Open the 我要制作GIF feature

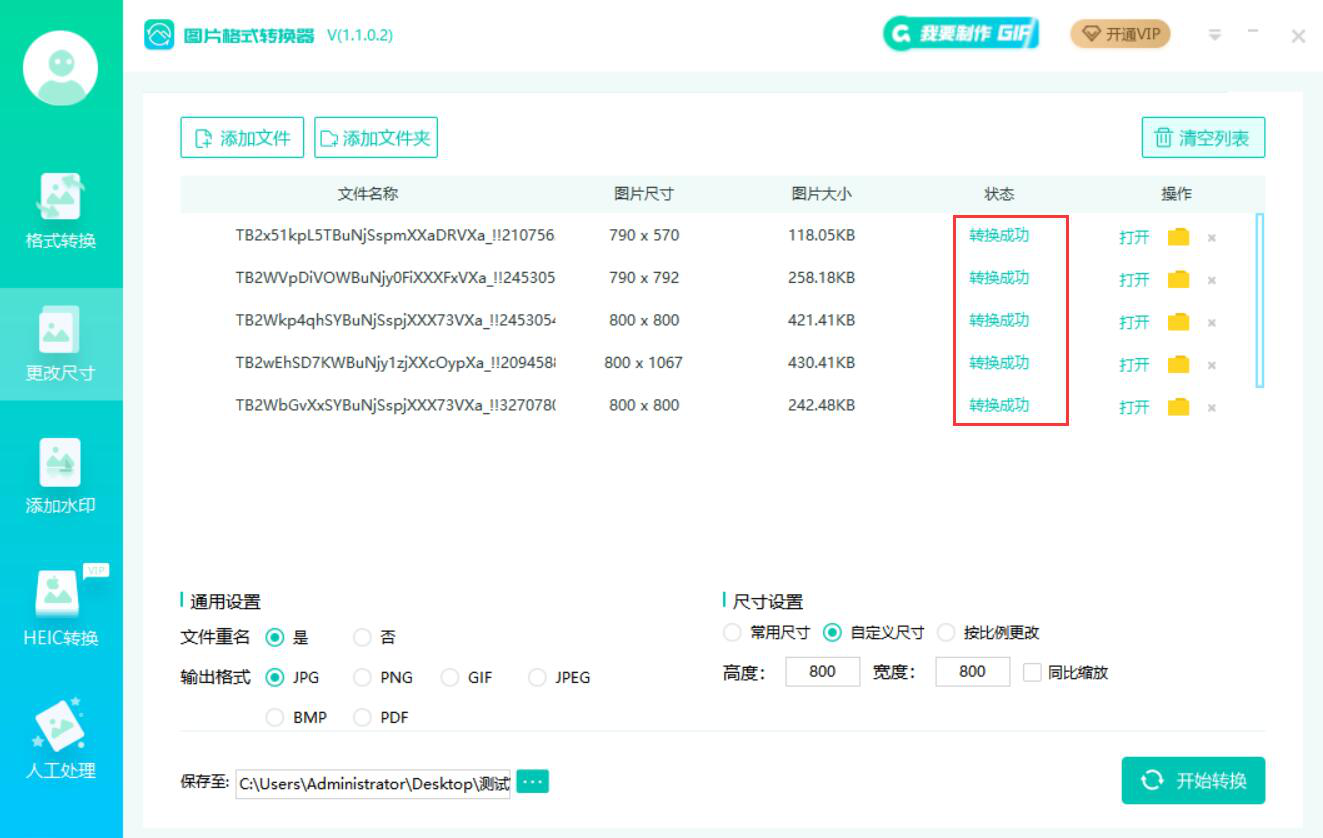click(x=961, y=34)
